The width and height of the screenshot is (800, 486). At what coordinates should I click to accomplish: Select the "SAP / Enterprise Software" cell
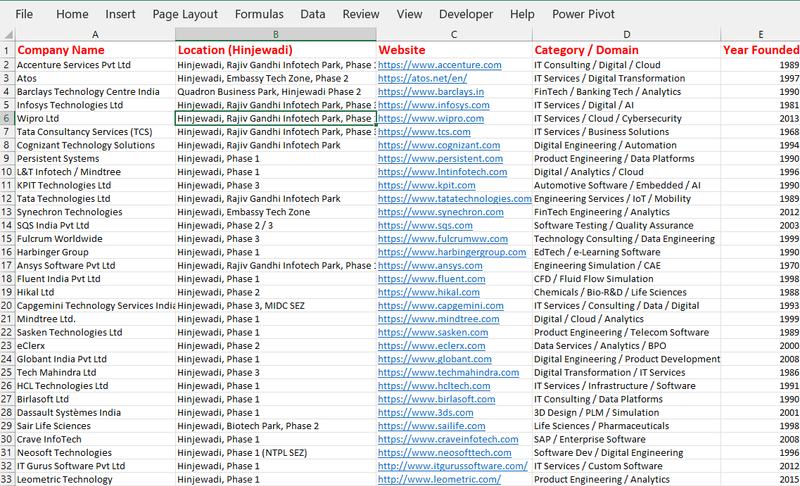627,439
